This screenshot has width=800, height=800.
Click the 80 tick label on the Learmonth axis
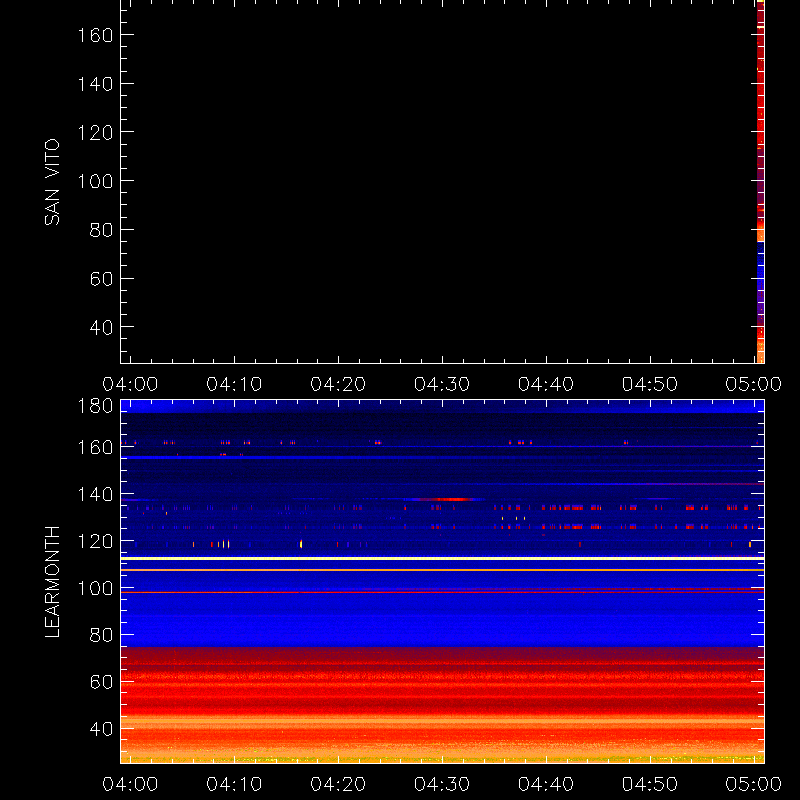coord(101,635)
